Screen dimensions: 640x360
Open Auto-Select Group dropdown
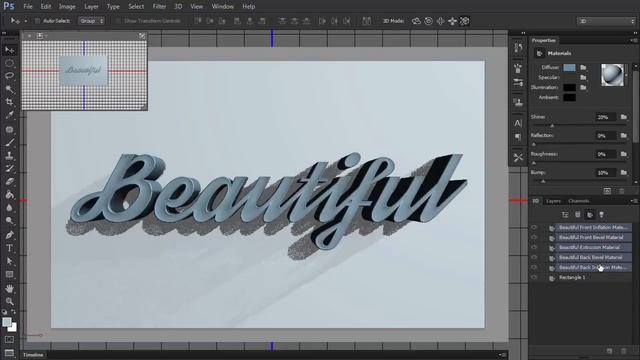(x=91, y=21)
